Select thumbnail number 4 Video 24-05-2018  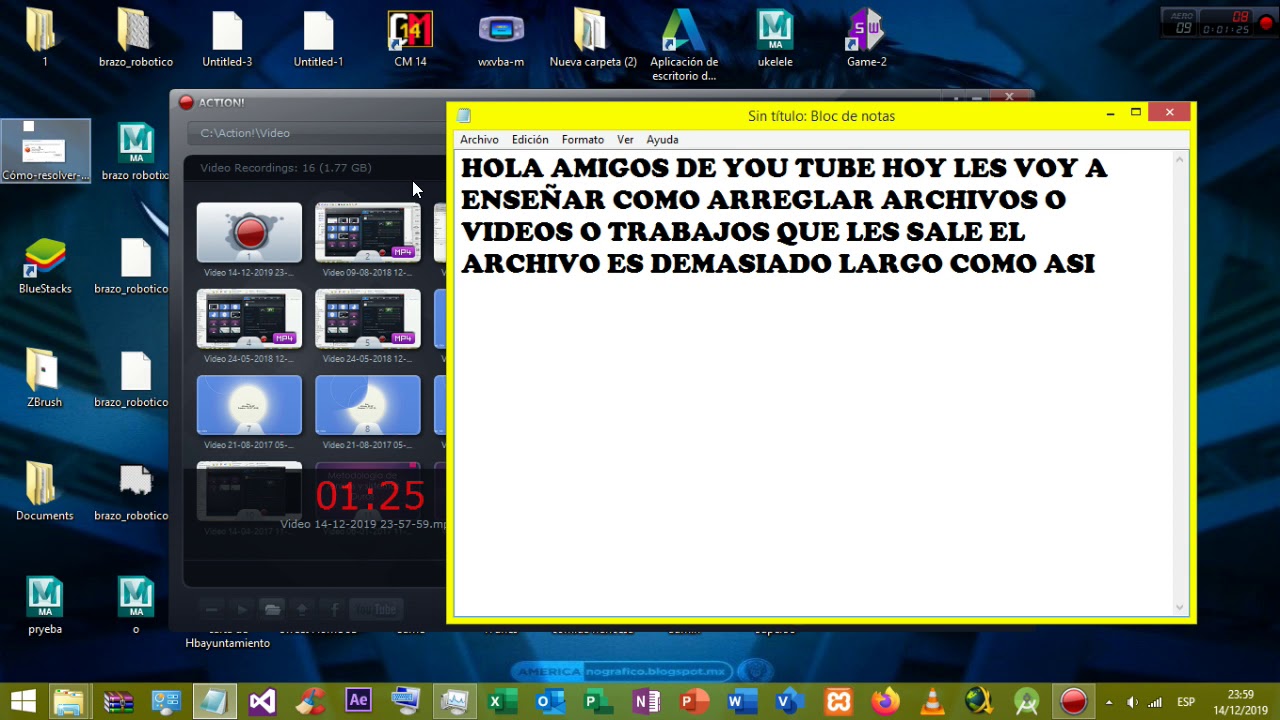coord(249,318)
